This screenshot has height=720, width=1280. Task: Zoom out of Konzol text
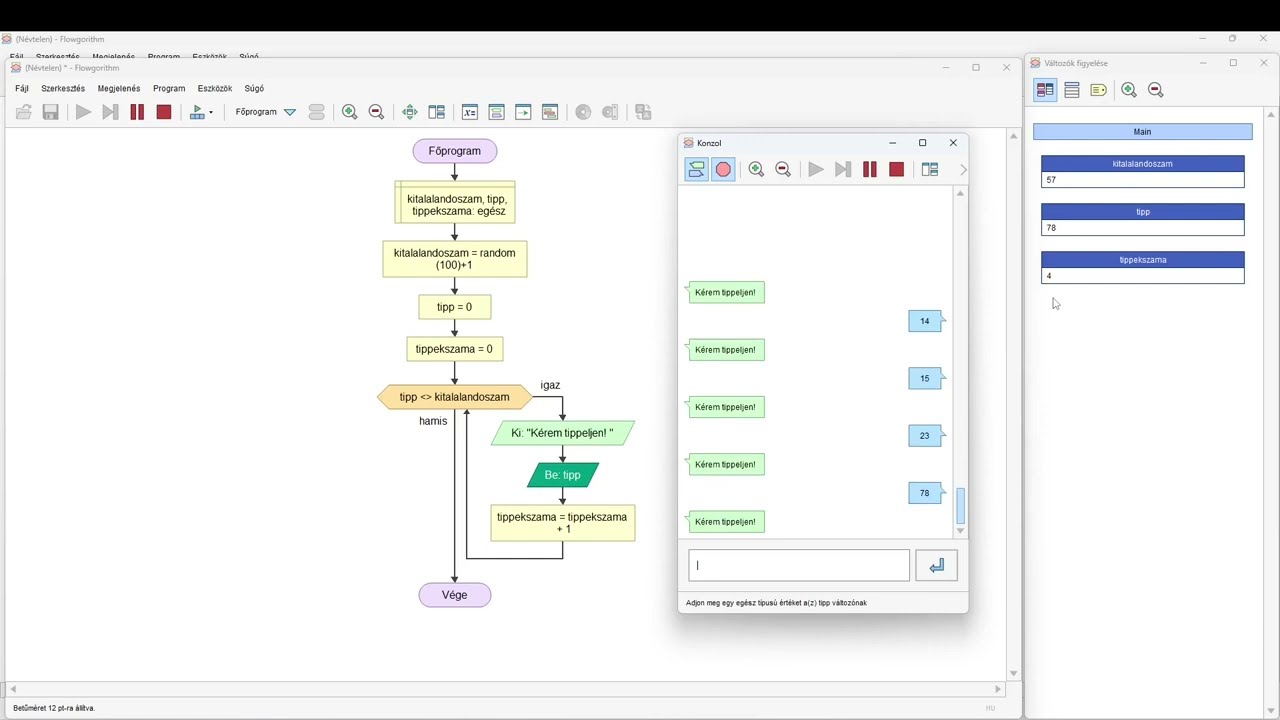[783, 170]
